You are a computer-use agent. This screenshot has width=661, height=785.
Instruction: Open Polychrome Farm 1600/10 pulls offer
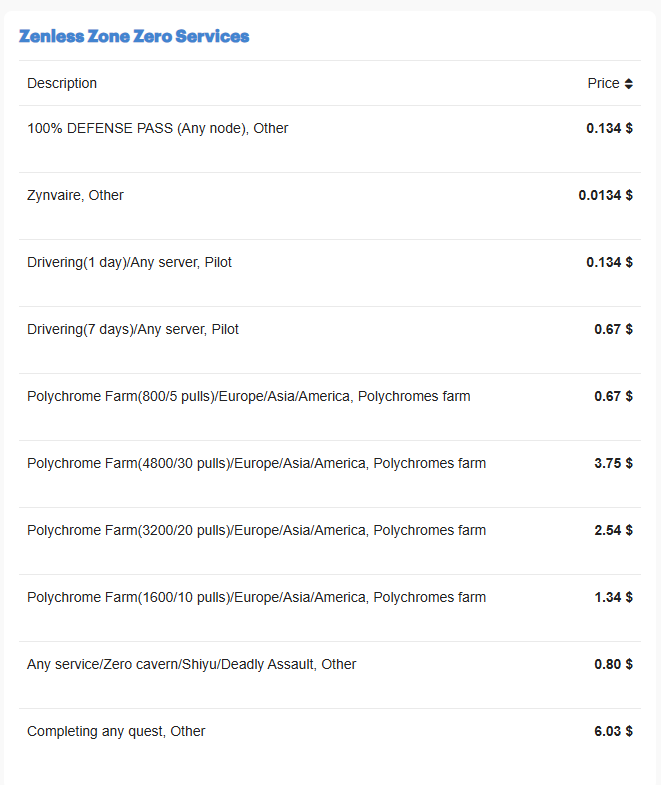(x=257, y=598)
